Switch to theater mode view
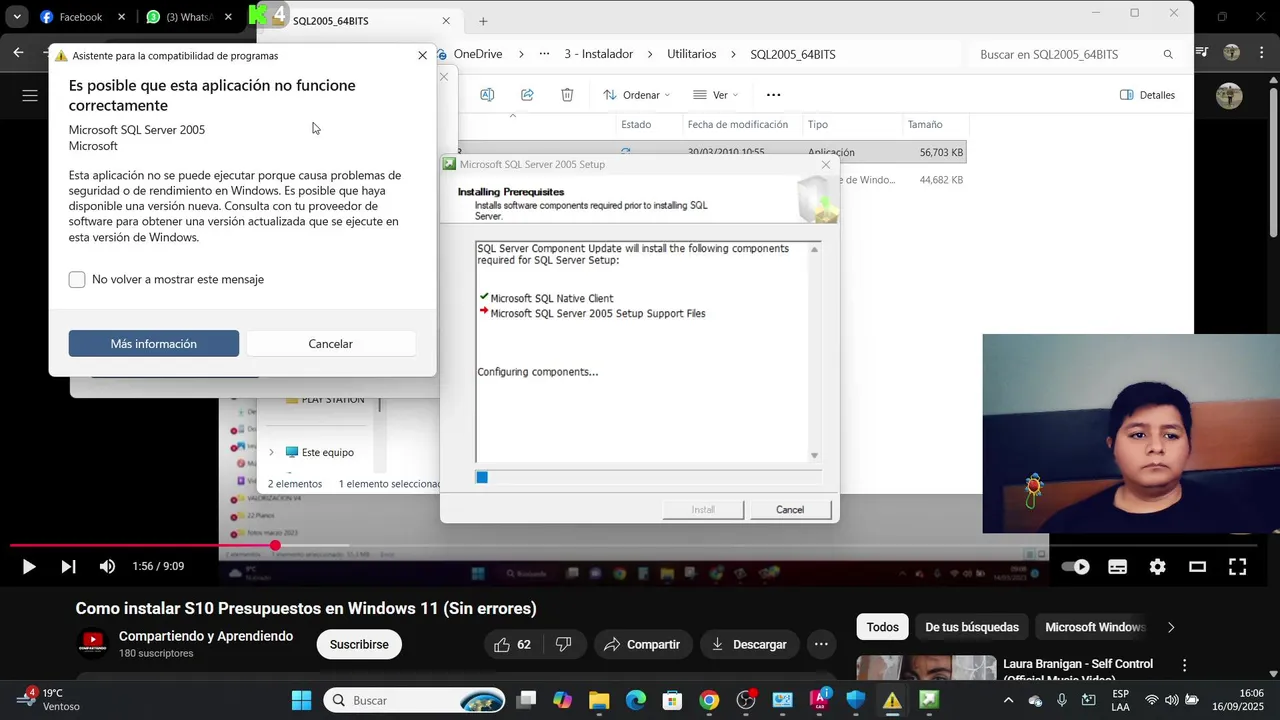This screenshot has height=720, width=1280. point(1197,567)
